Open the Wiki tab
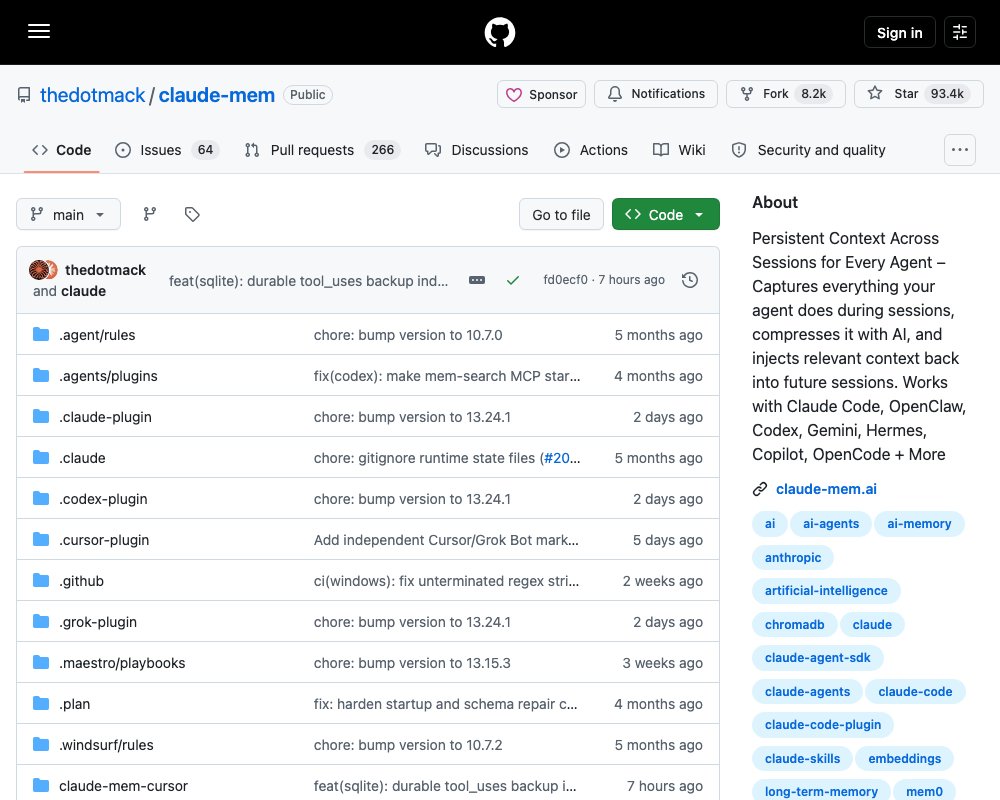The image size is (1000, 800). click(679, 150)
